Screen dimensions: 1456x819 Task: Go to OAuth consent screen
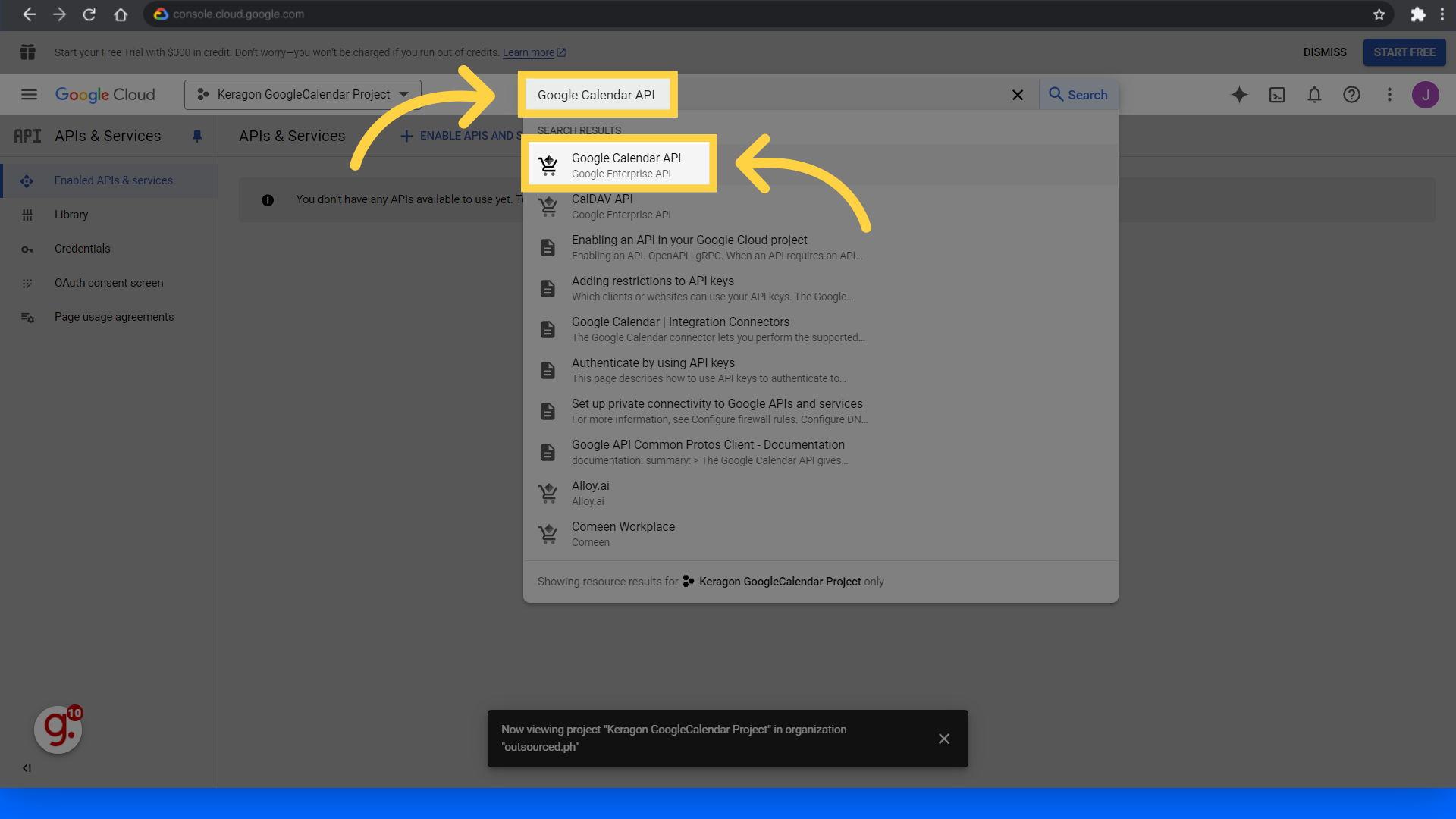108,283
